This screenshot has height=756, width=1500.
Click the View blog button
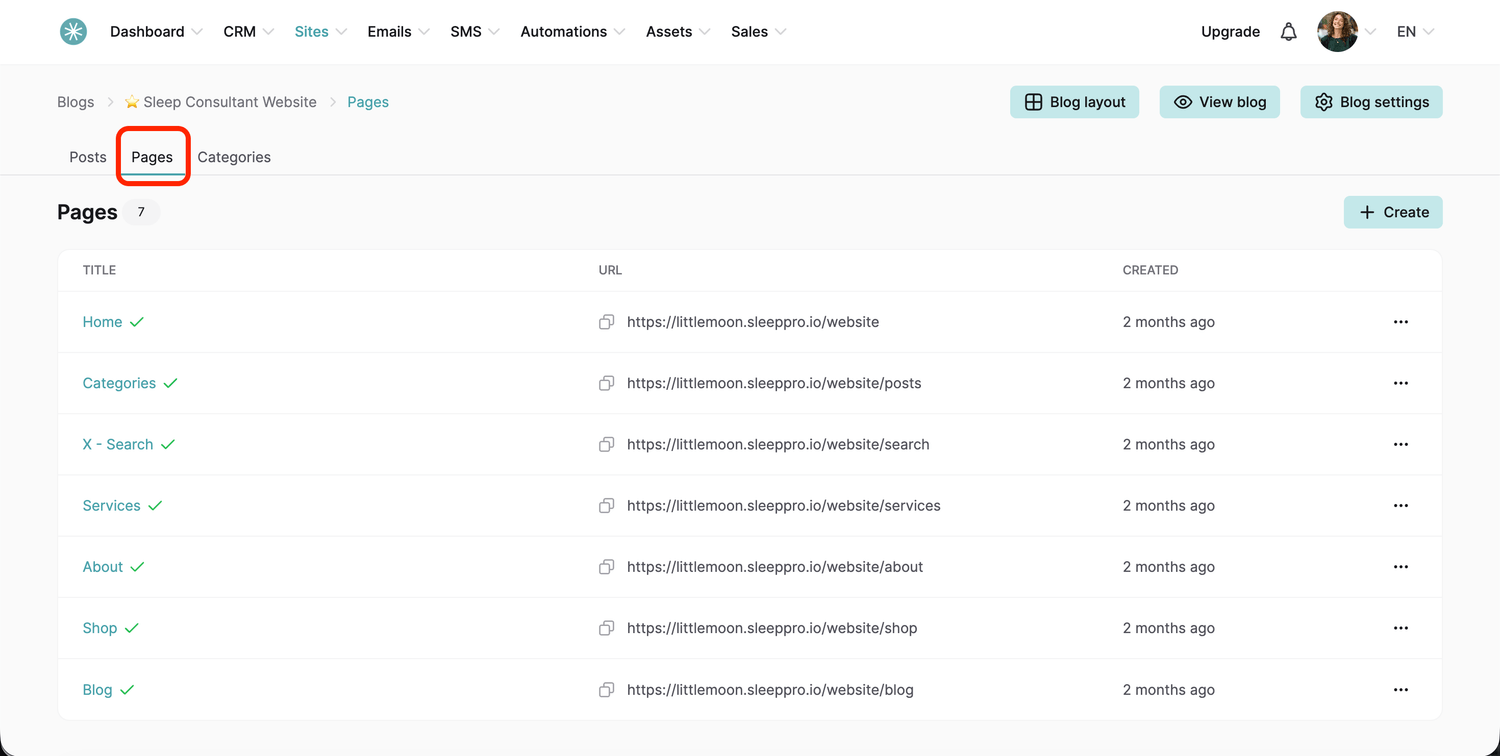click(1220, 102)
